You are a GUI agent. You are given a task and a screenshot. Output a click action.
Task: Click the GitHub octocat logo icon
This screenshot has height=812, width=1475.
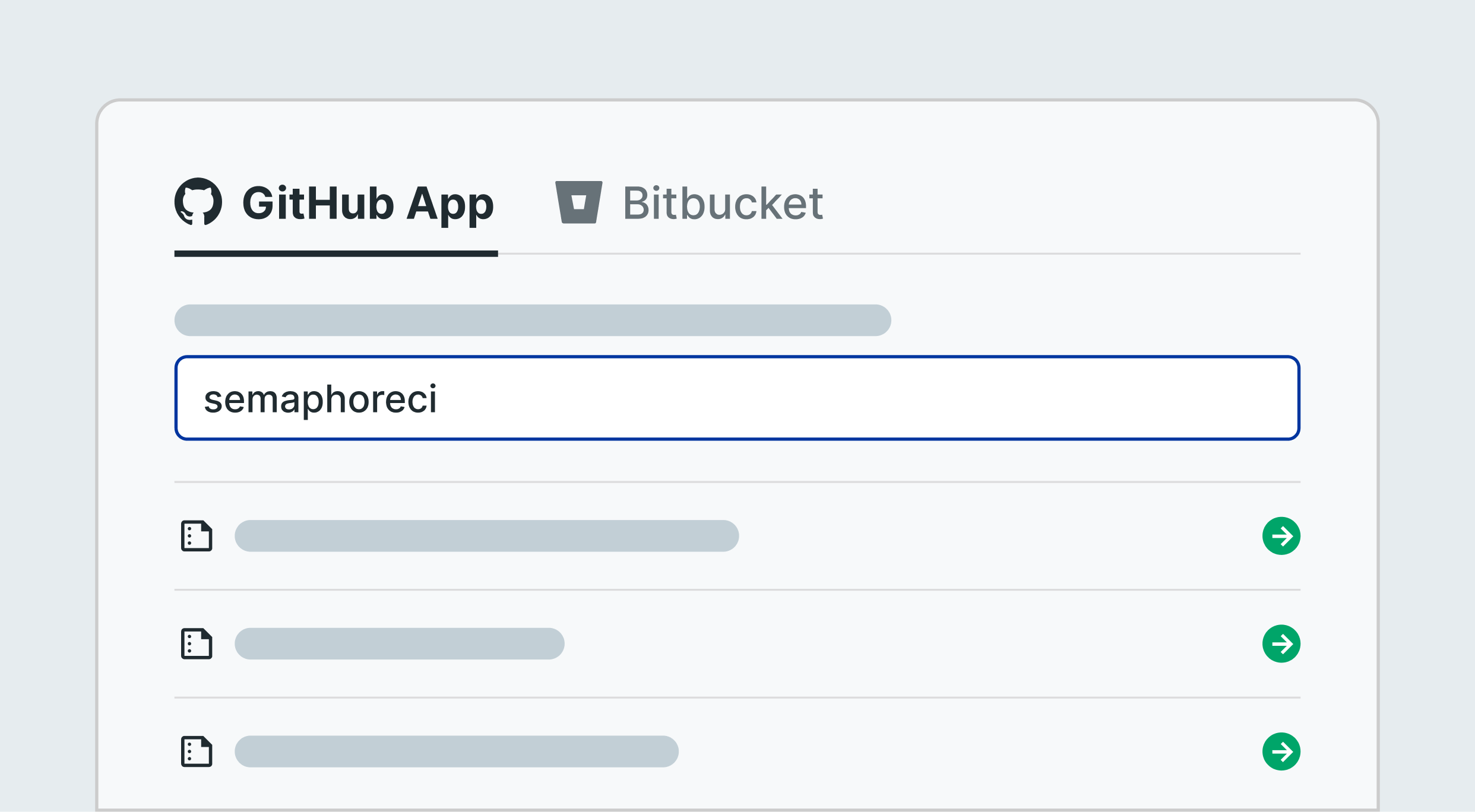(198, 202)
